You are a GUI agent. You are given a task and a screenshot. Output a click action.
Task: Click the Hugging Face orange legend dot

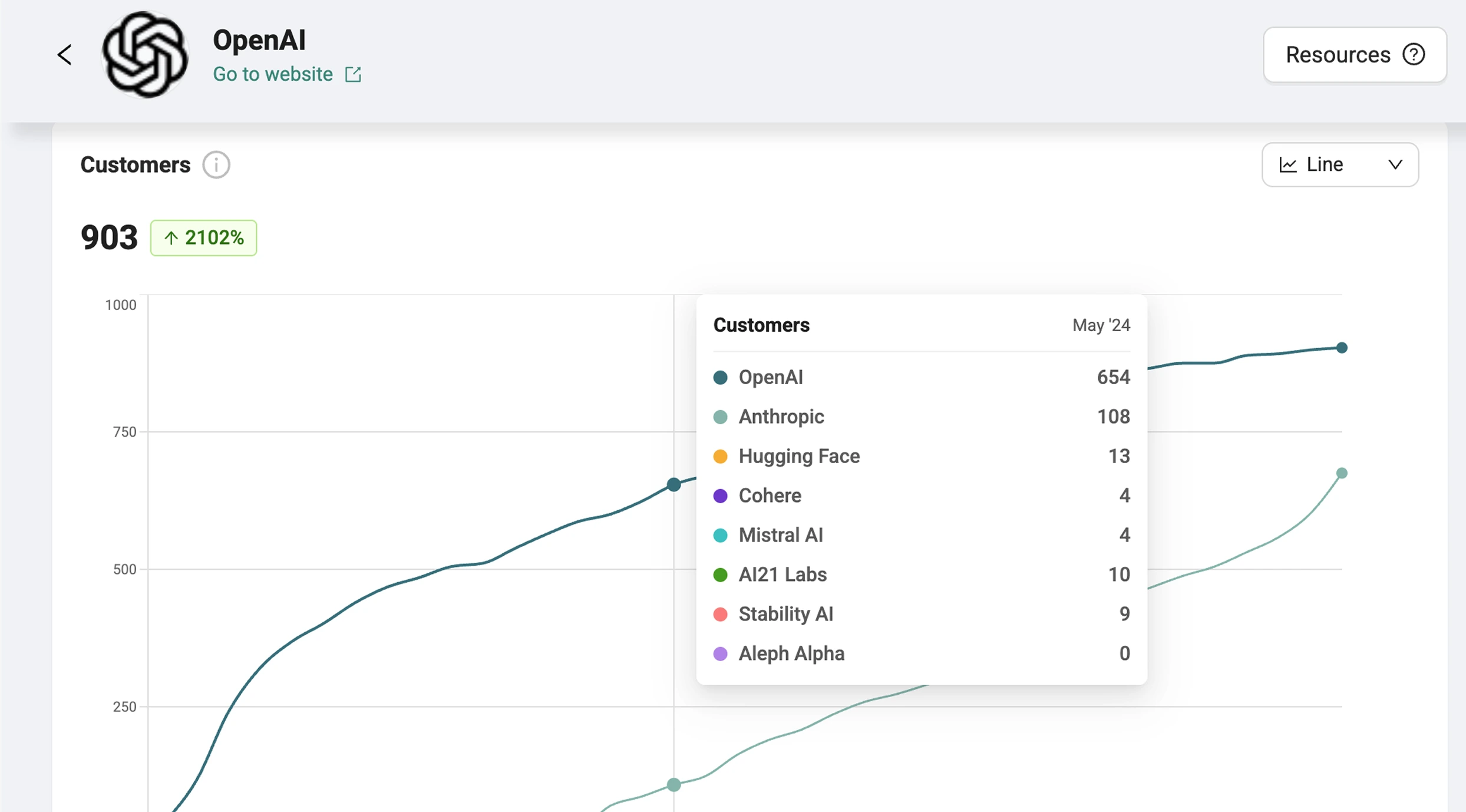[720, 457]
